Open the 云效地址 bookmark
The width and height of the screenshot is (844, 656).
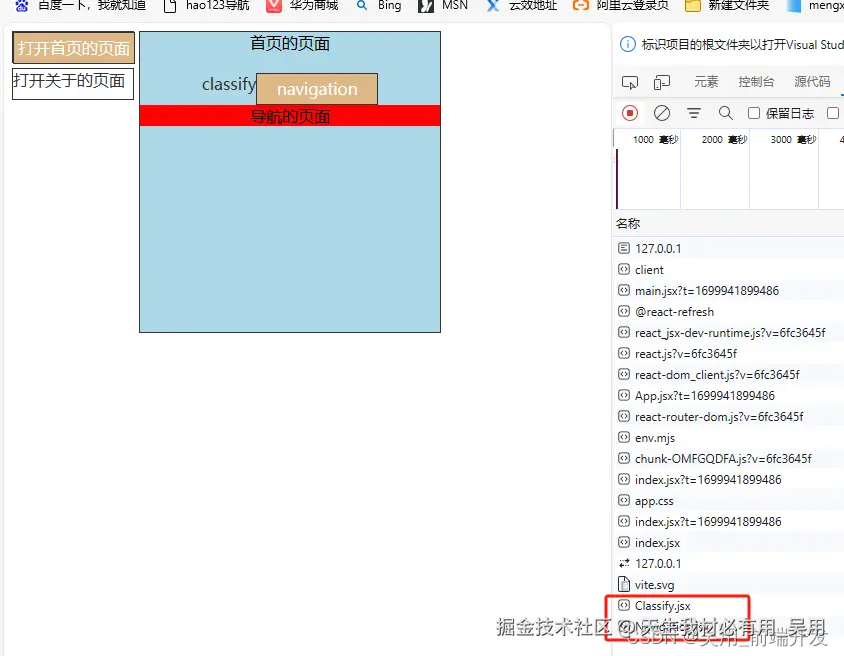tap(521, 6)
